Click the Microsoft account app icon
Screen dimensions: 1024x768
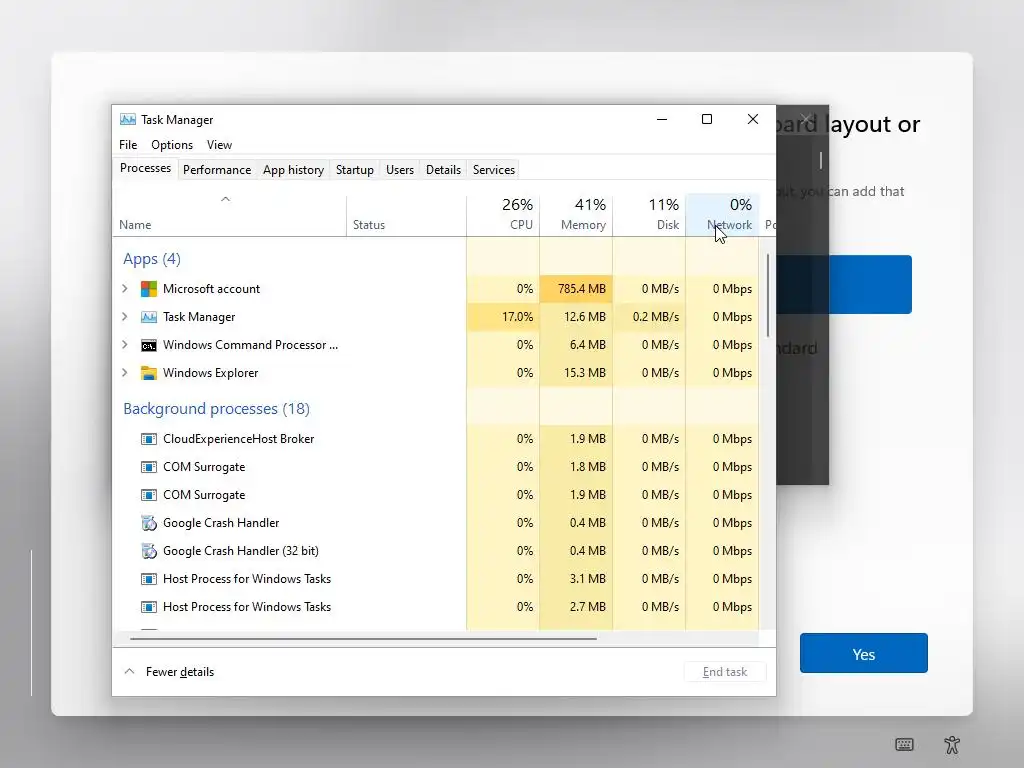149,289
